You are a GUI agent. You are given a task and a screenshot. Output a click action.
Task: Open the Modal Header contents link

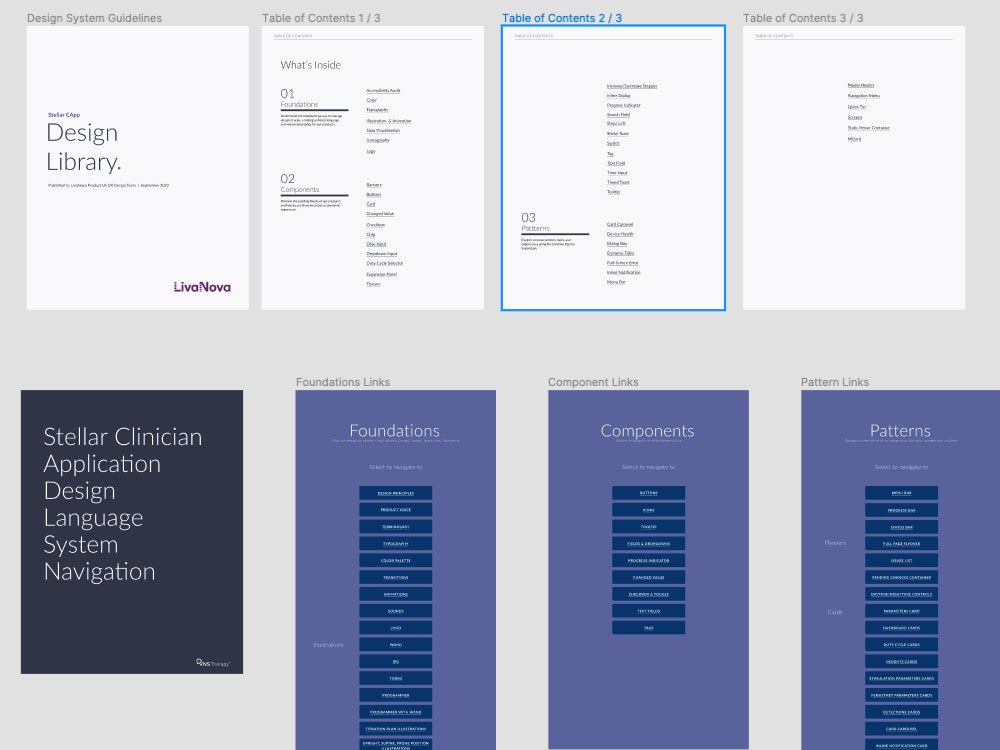(x=860, y=85)
